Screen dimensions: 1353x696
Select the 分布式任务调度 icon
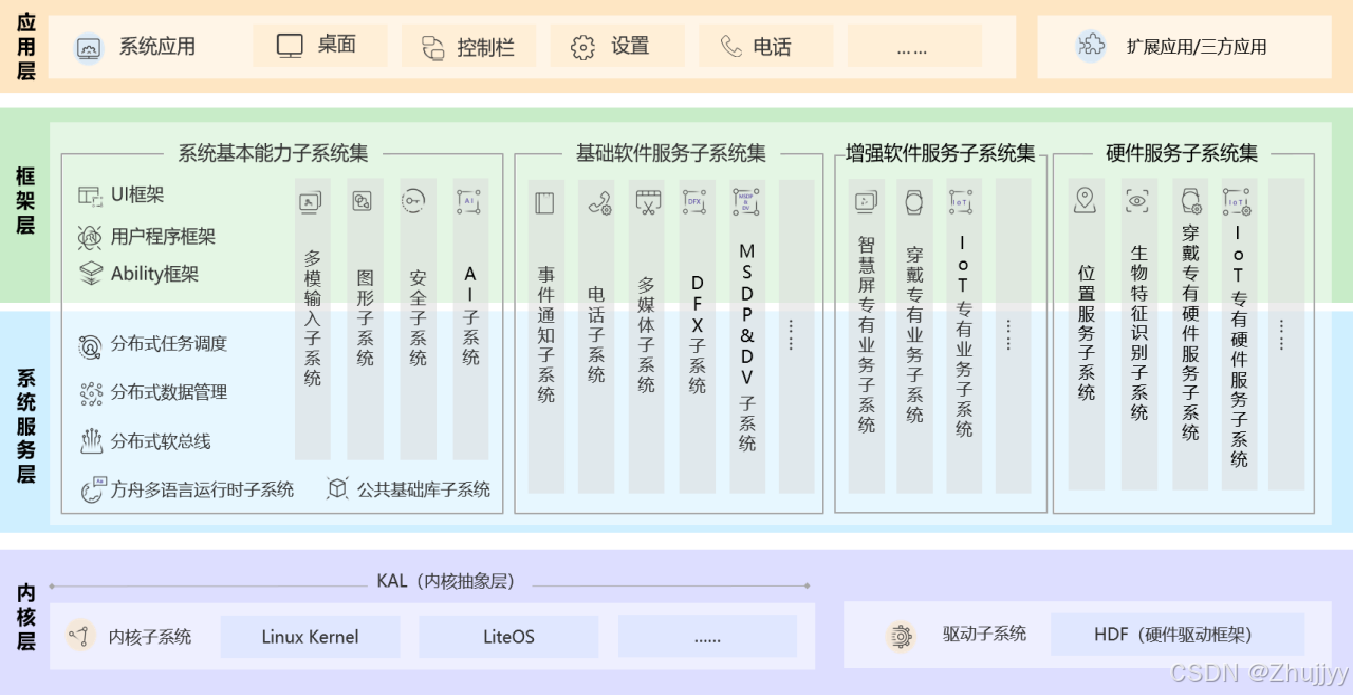[91, 345]
